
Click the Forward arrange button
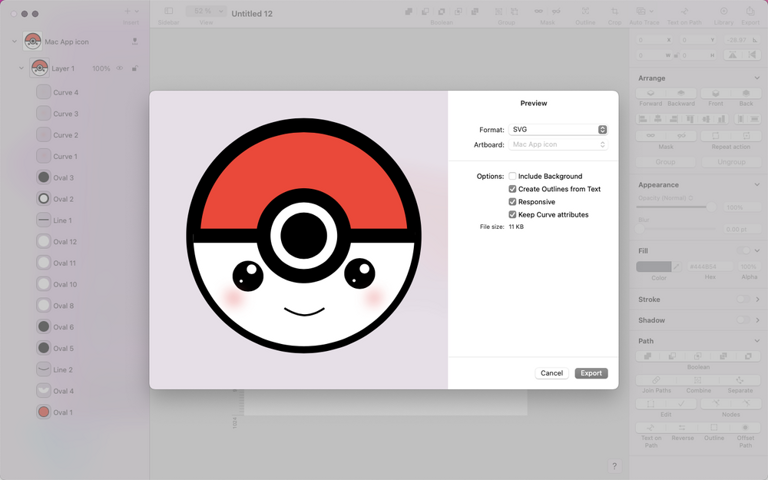pyautogui.click(x=650, y=93)
